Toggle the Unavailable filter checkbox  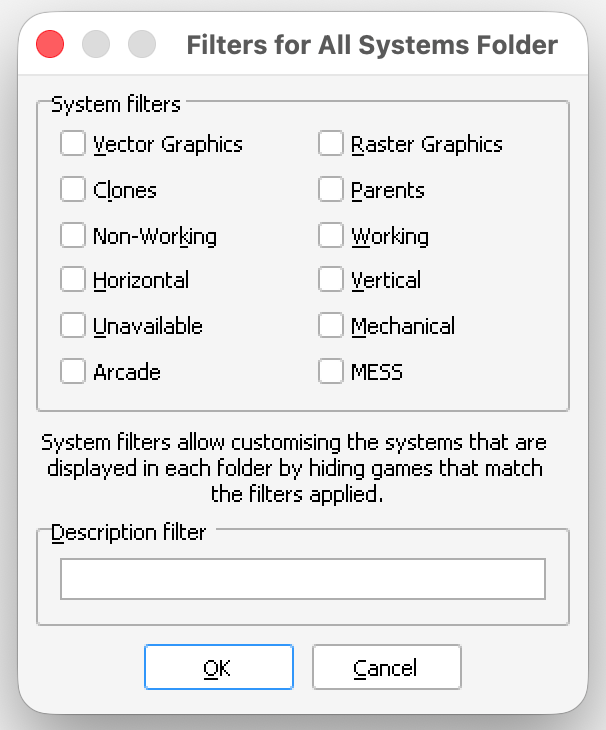[x=73, y=326]
